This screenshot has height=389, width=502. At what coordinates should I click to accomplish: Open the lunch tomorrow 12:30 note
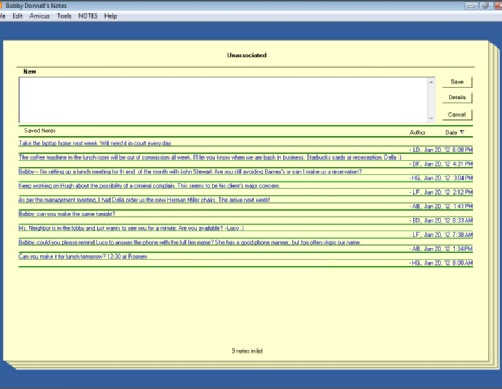[83, 257]
